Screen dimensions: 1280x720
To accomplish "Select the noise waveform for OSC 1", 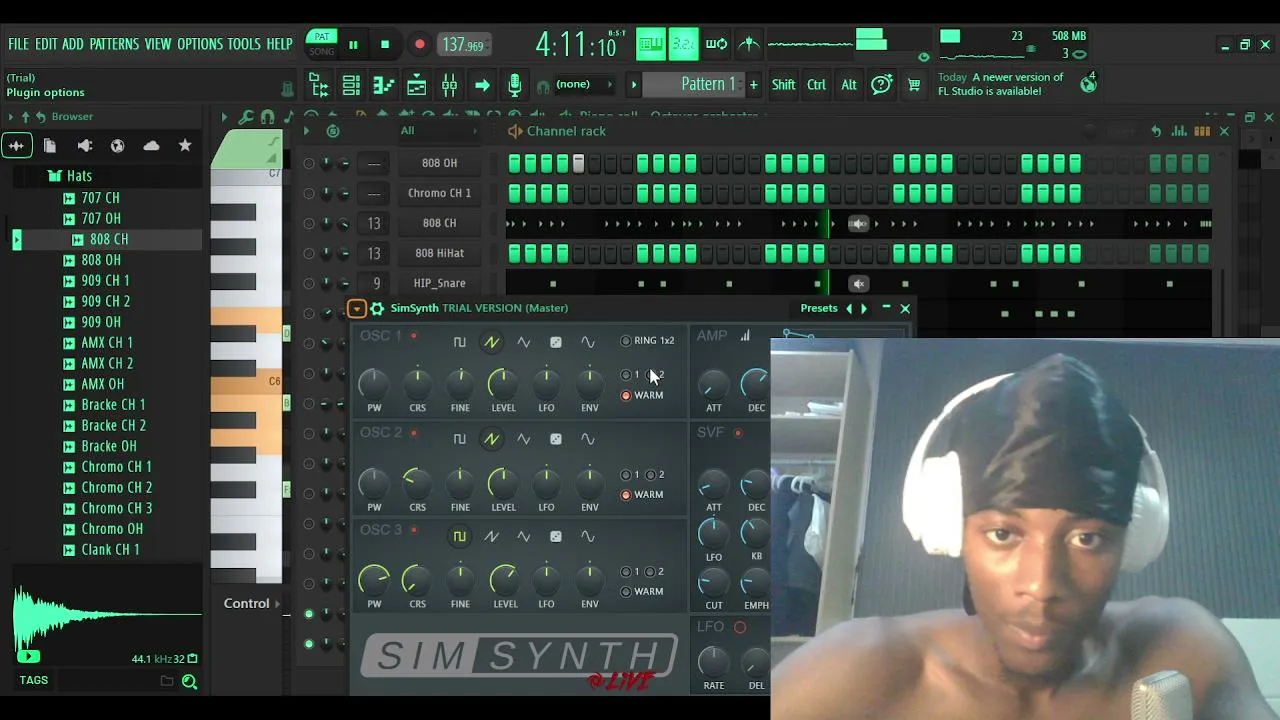I will [556, 342].
